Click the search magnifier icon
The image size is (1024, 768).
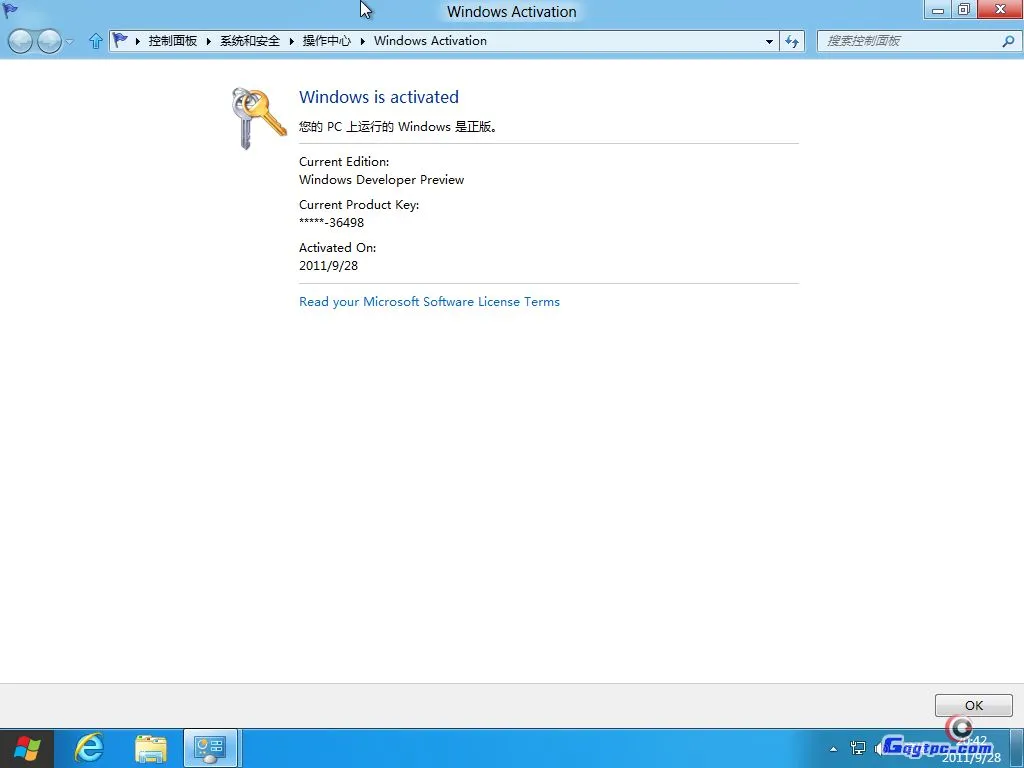(1007, 41)
